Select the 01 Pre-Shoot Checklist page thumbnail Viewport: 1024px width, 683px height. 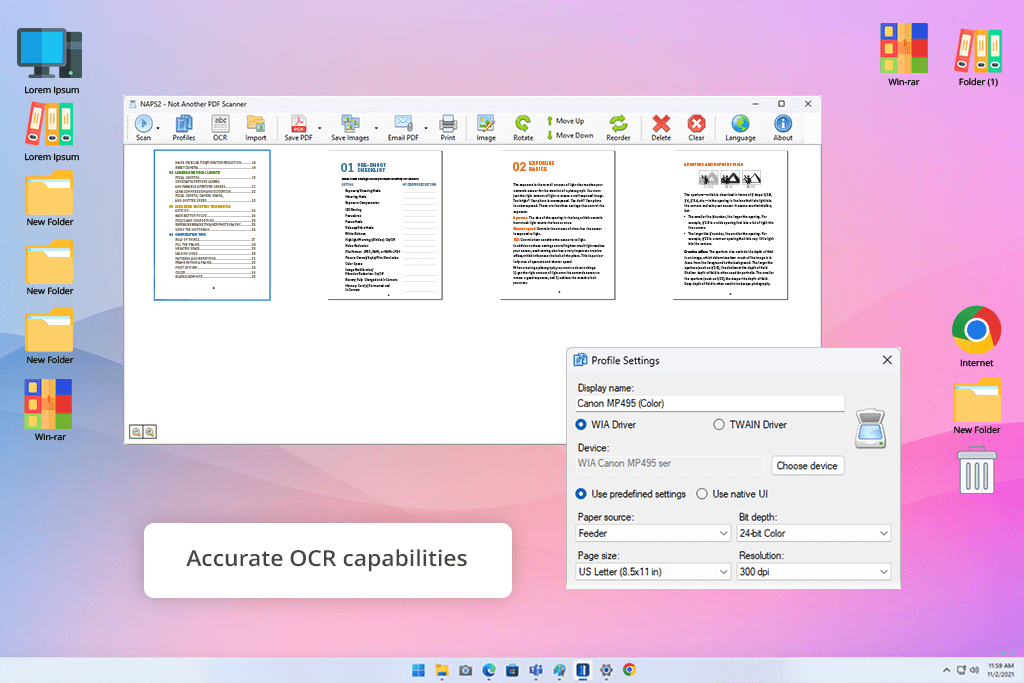tap(385, 225)
